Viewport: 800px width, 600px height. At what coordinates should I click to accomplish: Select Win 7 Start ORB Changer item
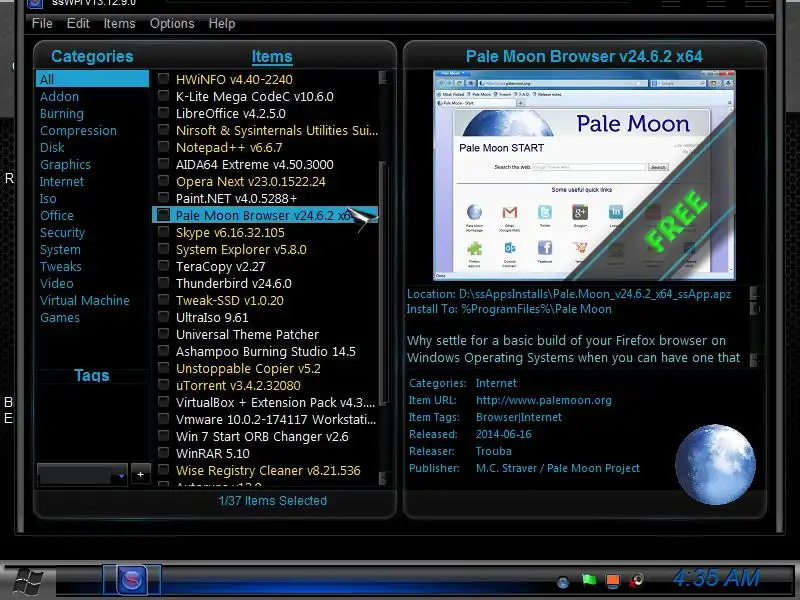pyautogui.click(x=262, y=437)
